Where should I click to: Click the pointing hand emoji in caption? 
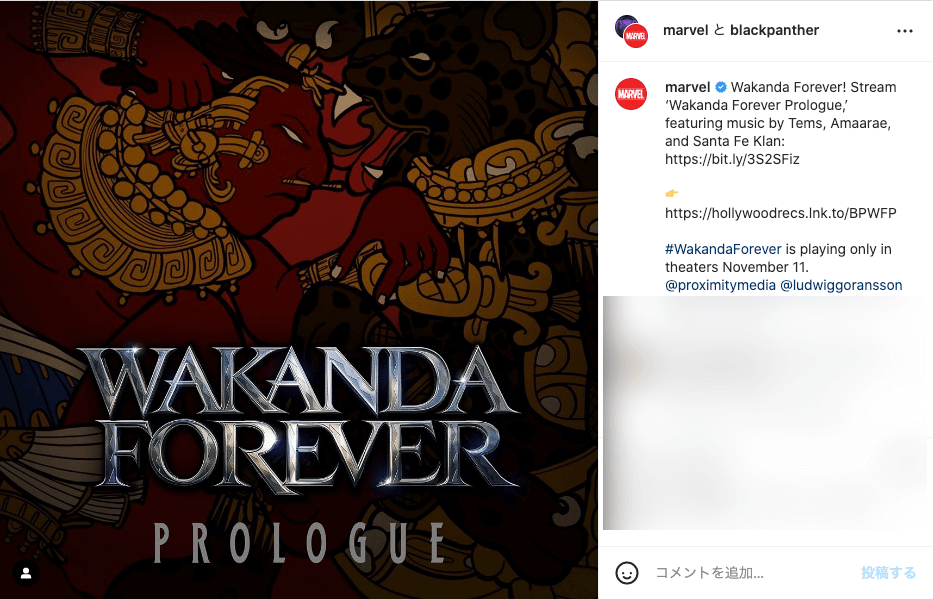tap(672, 193)
